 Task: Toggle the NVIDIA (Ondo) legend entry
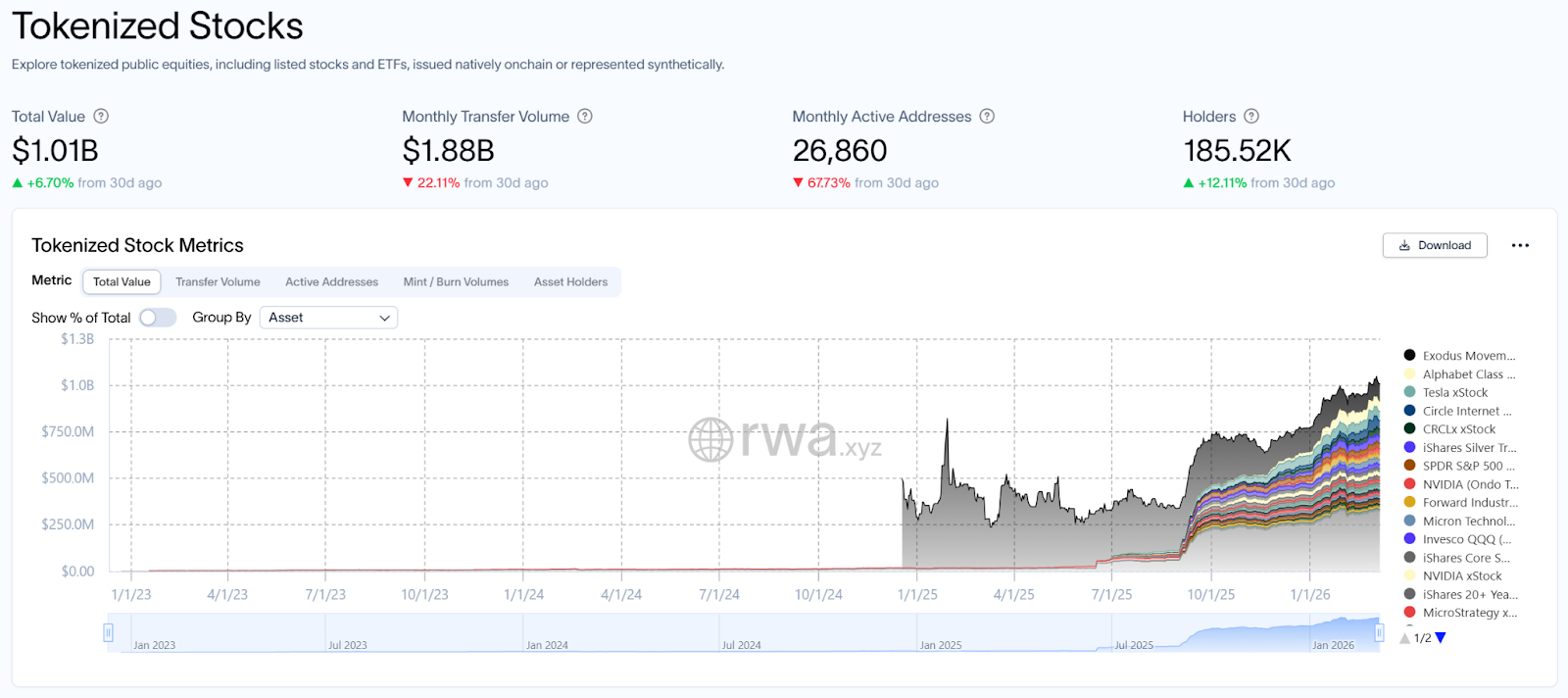(1460, 484)
